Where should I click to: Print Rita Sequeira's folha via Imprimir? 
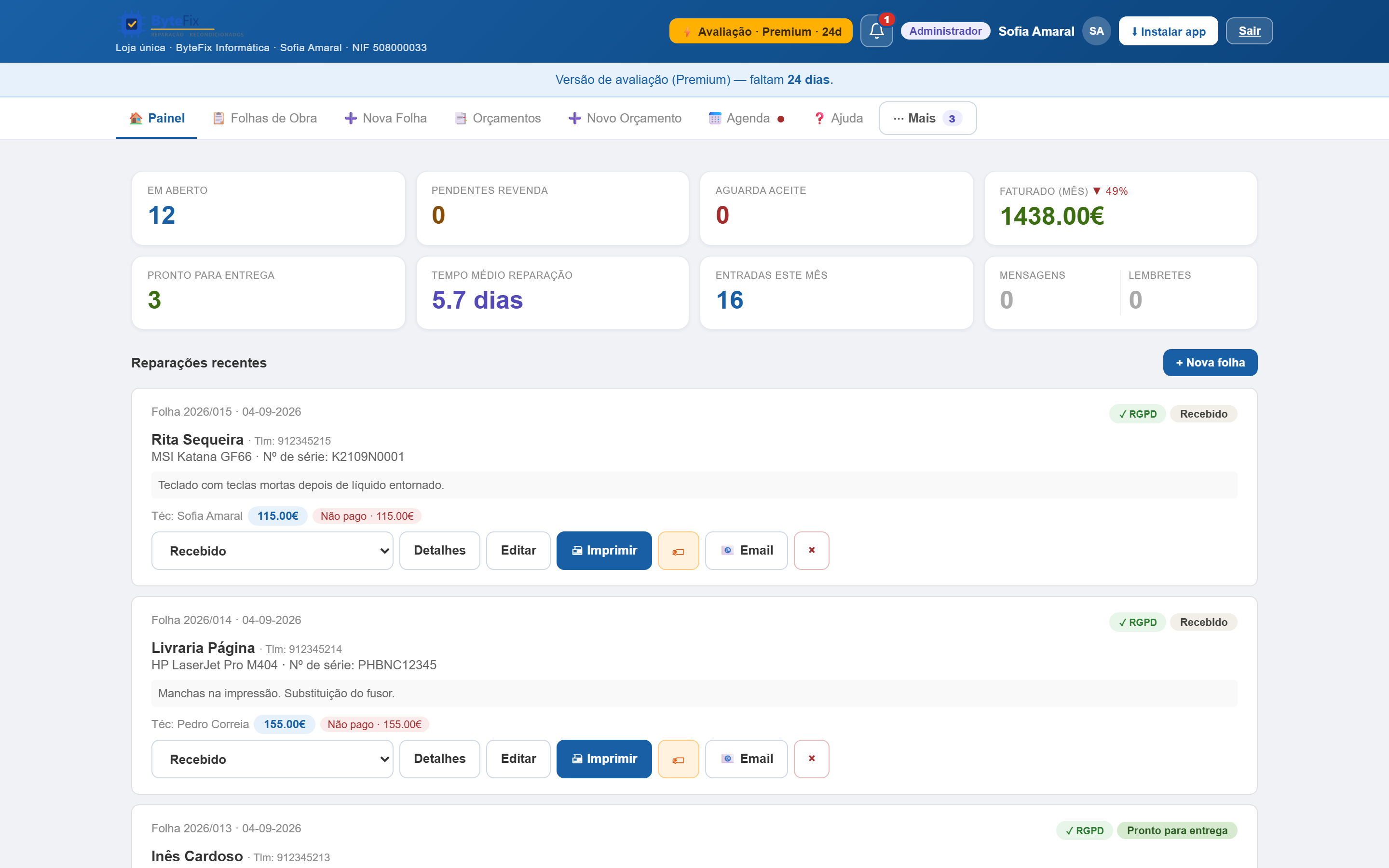point(604,551)
